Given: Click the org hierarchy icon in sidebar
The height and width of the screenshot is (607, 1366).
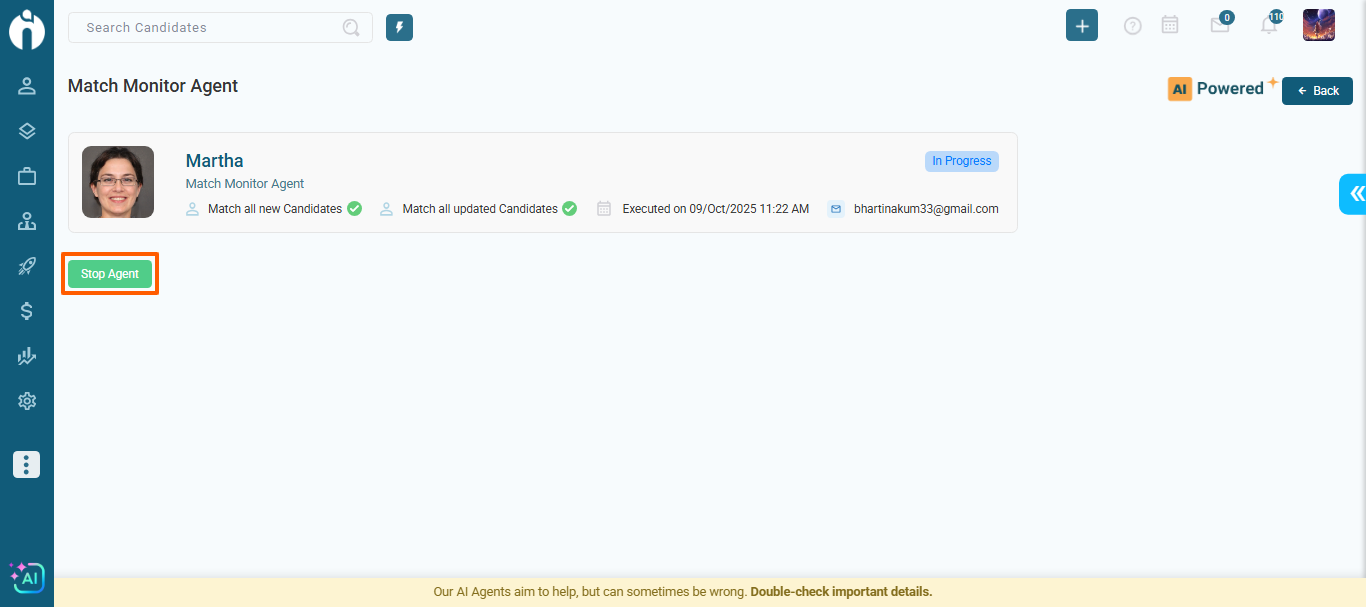Looking at the screenshot, I should [27, 222].
